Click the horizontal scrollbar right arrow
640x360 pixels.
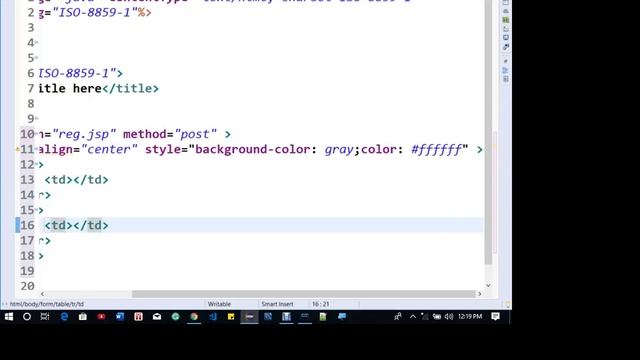click(x=480, y=294)
